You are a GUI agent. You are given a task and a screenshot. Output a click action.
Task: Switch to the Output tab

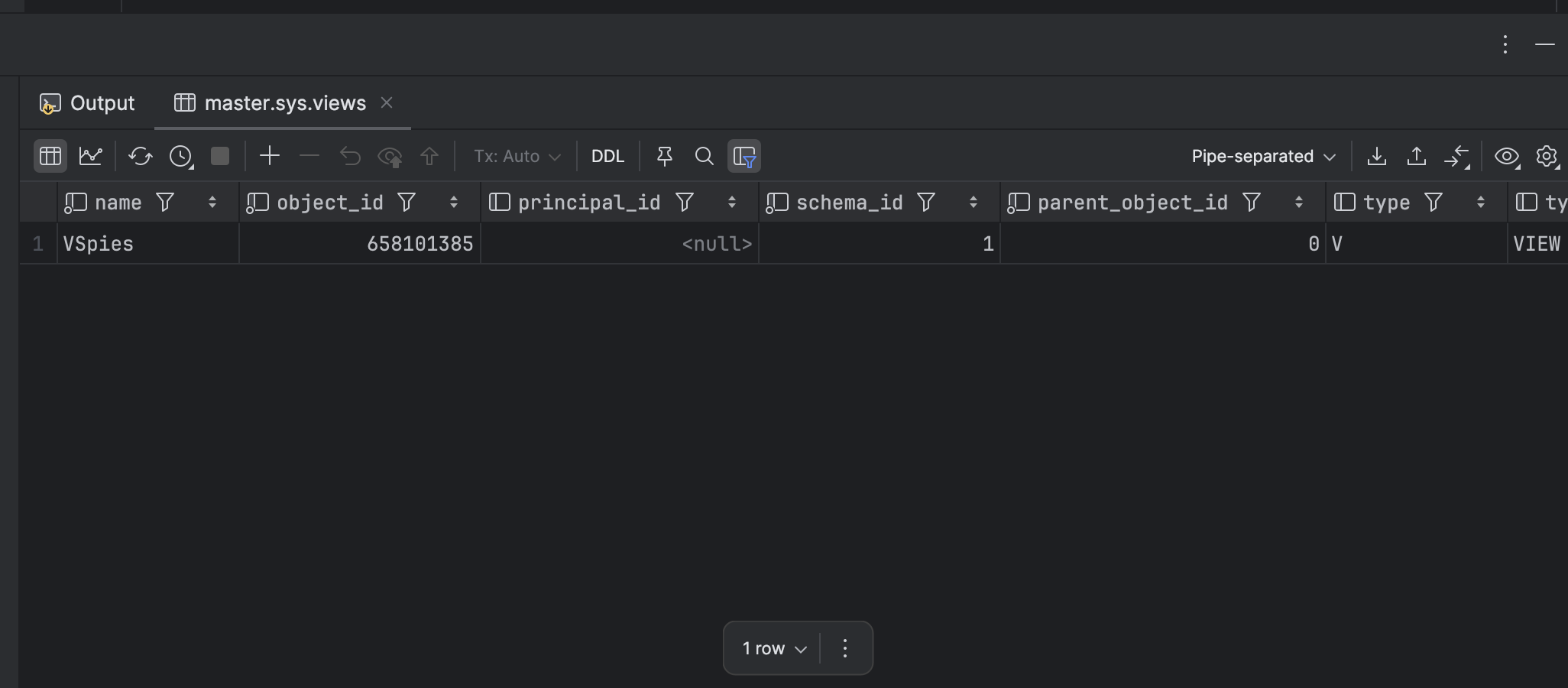point(88,103)
